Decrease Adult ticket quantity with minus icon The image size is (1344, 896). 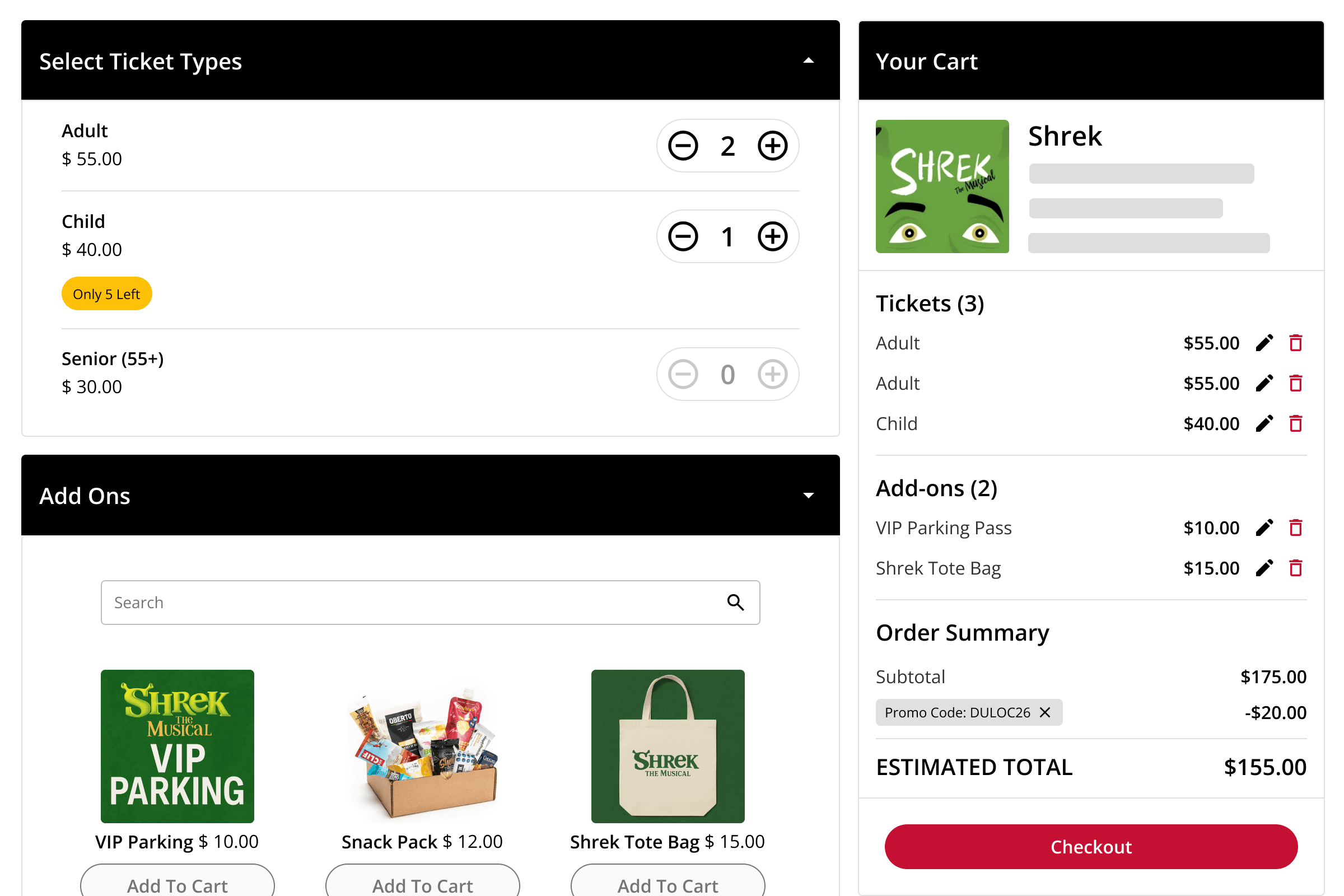tap(683, 146)
